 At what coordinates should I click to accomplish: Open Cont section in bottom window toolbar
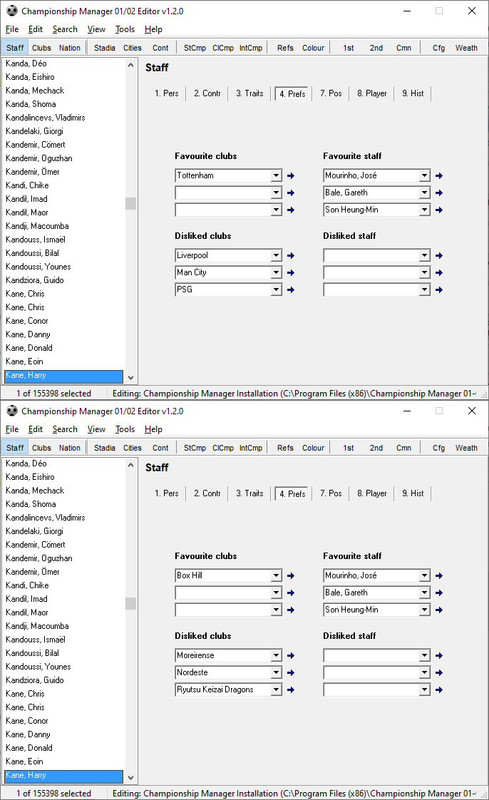point(160,448)
